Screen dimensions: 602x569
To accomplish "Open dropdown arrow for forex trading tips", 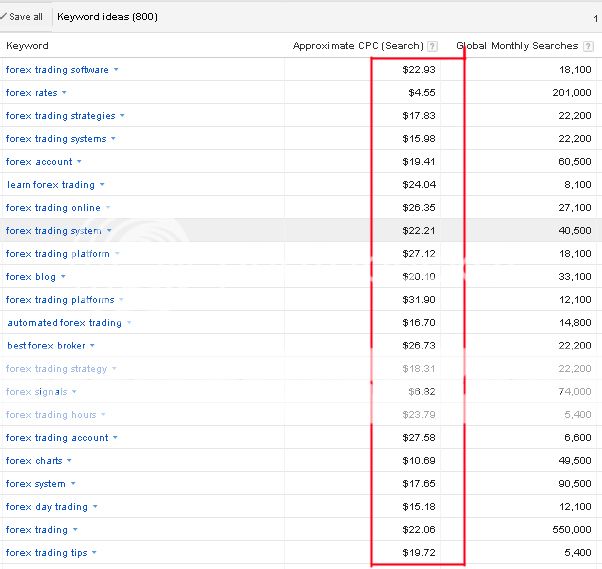I will 95,553.
